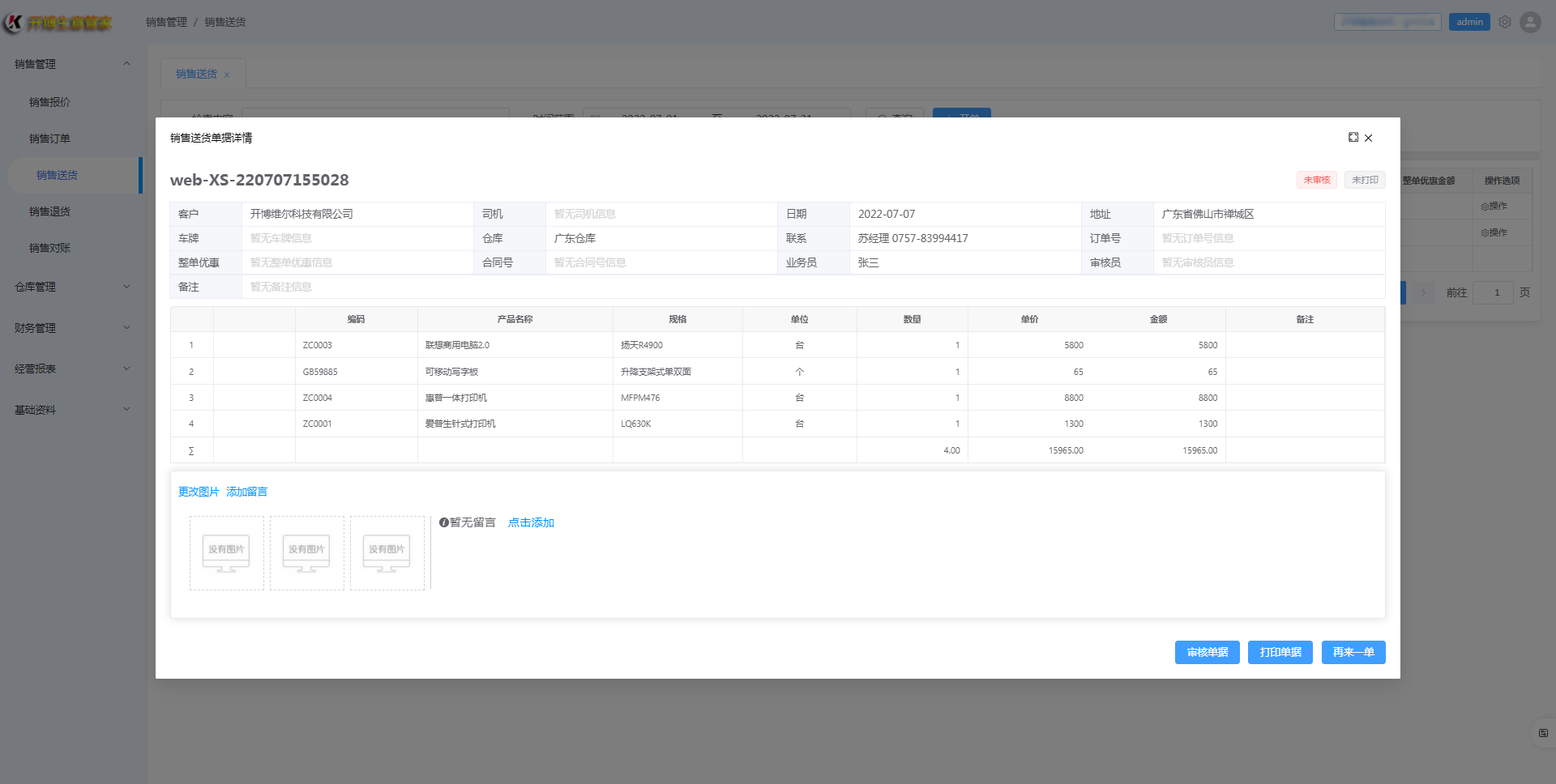
Task: Open 销售报价 in the sidebar
Action: tap(49, 102)
